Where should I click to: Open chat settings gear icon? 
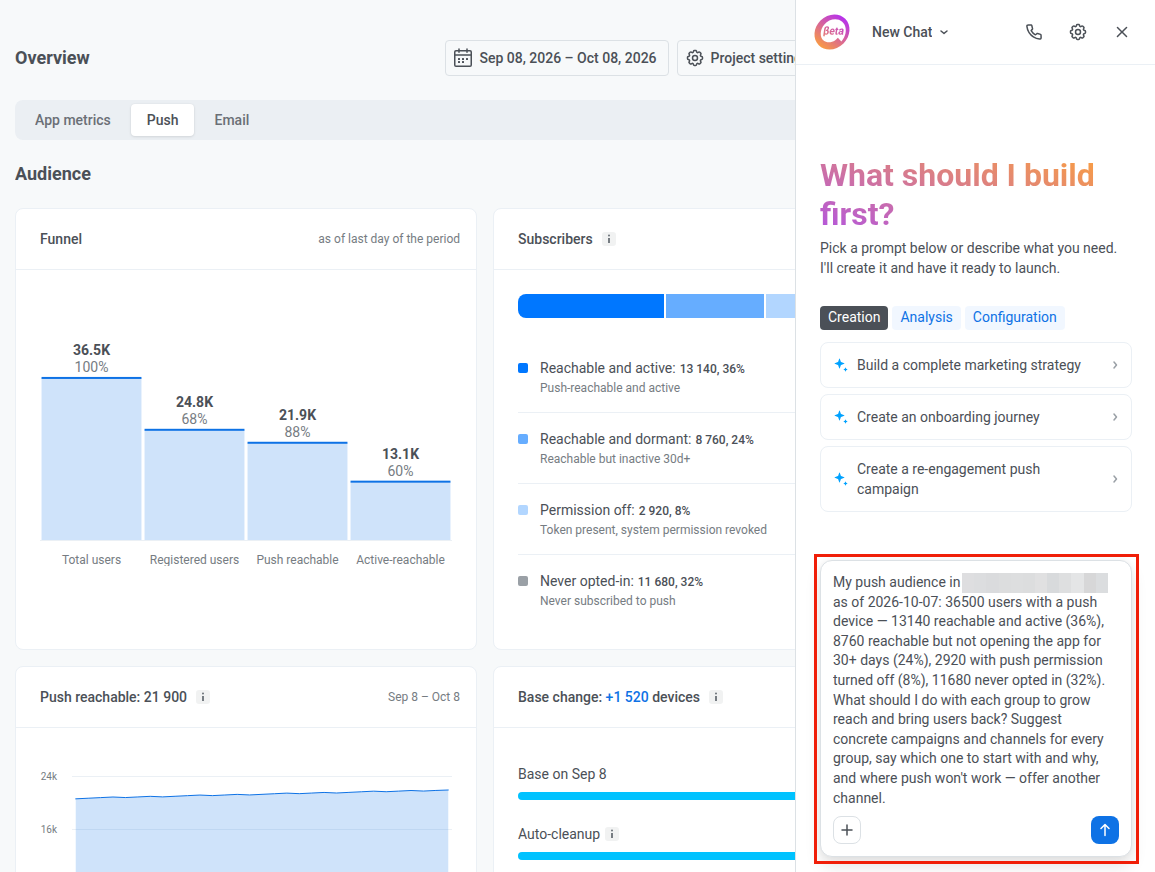[1078, 32]
